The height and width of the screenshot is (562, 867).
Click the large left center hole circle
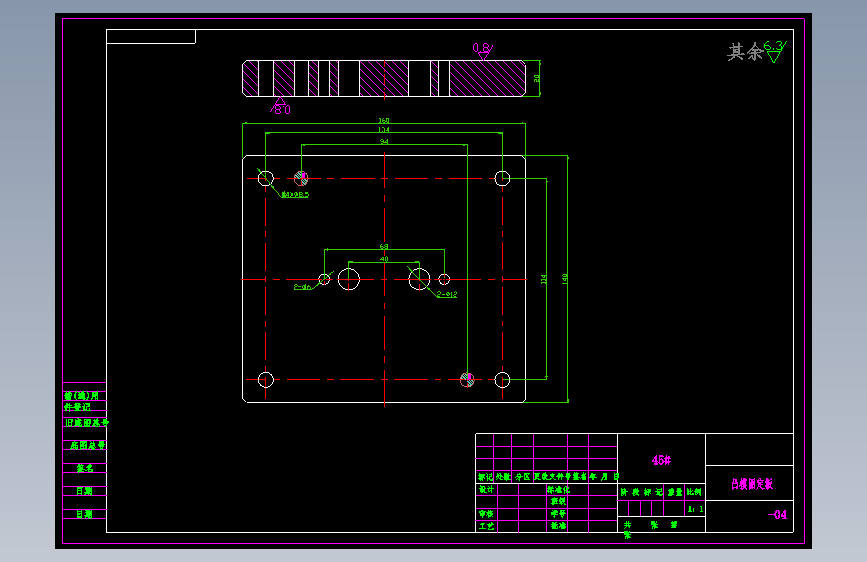coord(349,279)
